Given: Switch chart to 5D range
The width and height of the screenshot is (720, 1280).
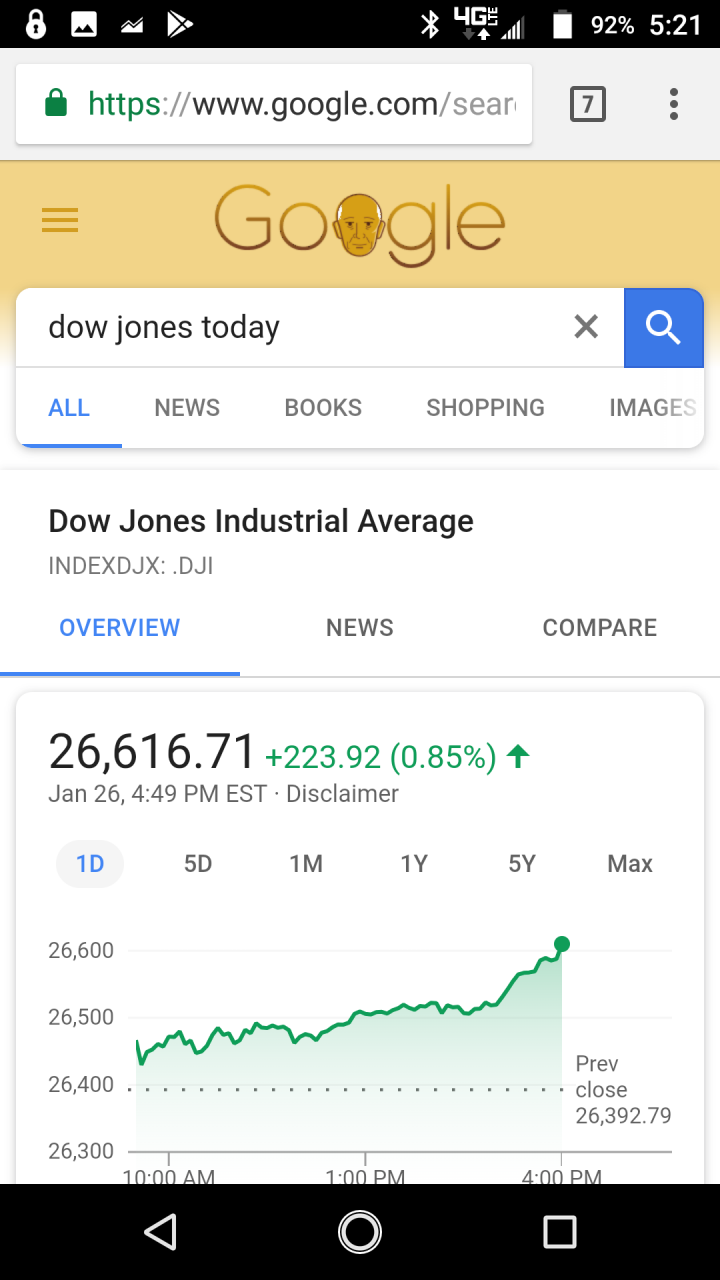Looking at the screenshot, I should click(x=198, y=864).
